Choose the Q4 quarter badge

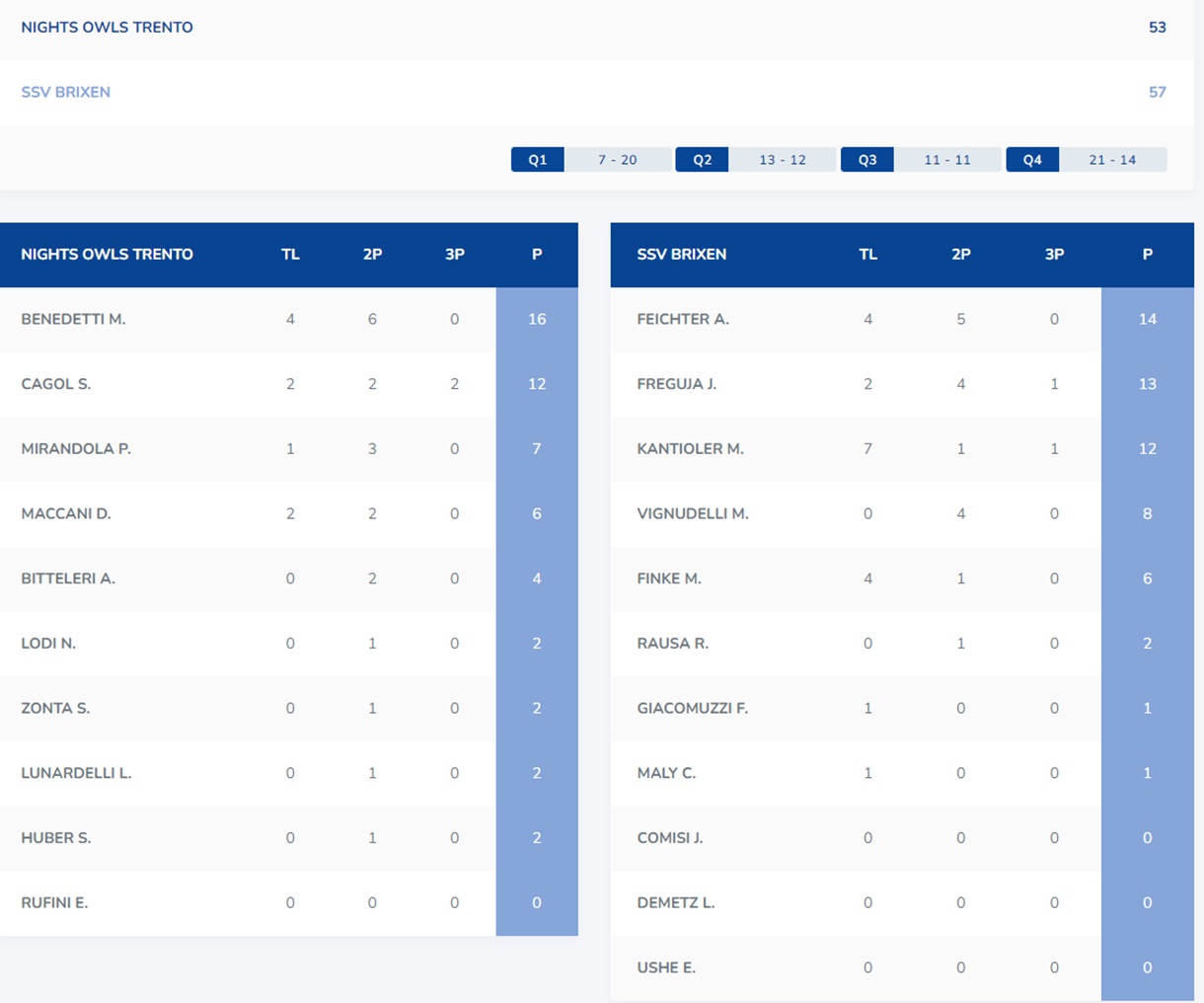tap(1032, 160)
